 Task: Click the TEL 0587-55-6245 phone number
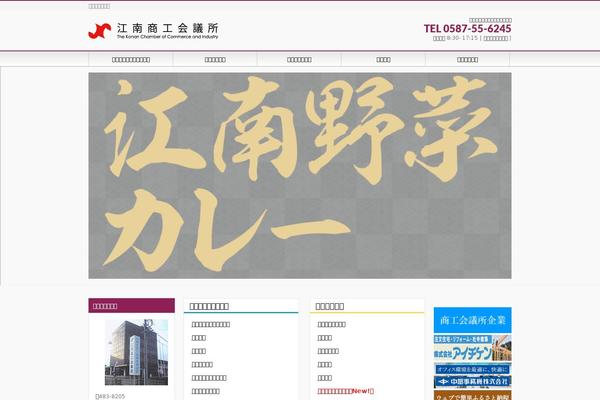pos(467,28)
